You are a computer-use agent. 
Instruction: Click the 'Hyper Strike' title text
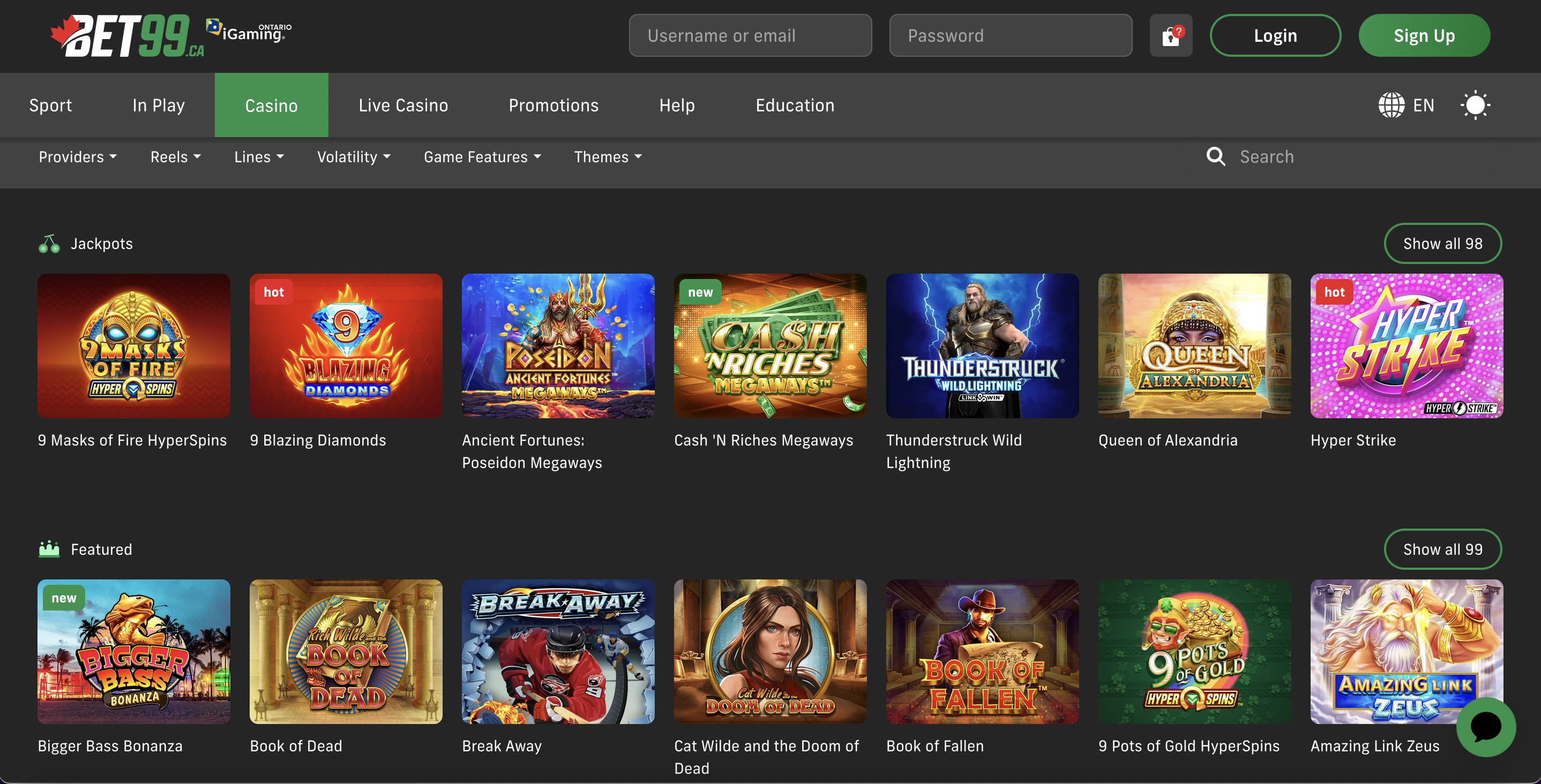pyautogui.click(x=1353, y=440)
